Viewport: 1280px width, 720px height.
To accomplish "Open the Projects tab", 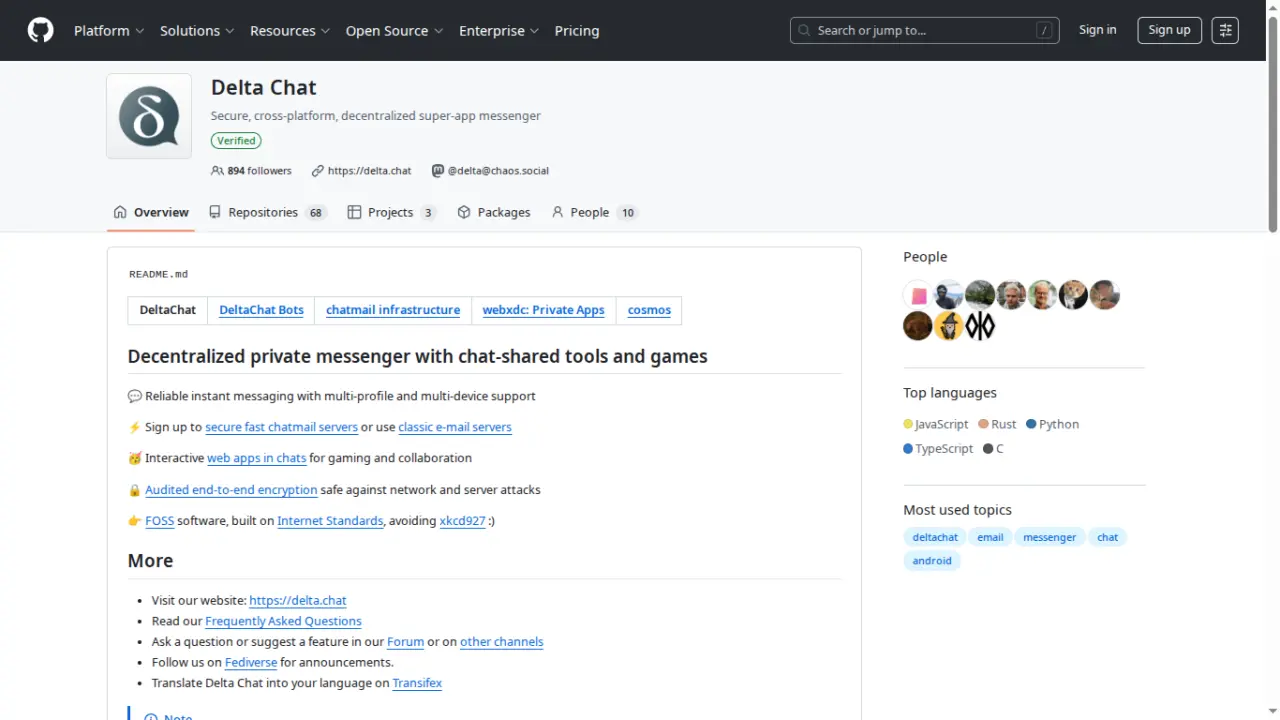I will click(x=391, y=212).
